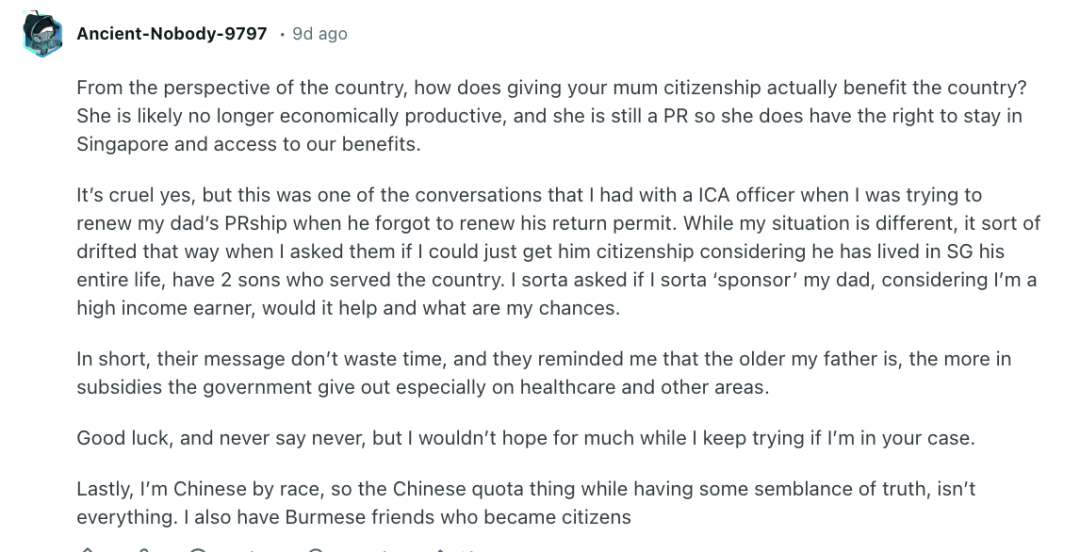1080x552 pixels.
Task: Click the Ancient-Nobody-9797 user avatar
Action: pos(42,34)
